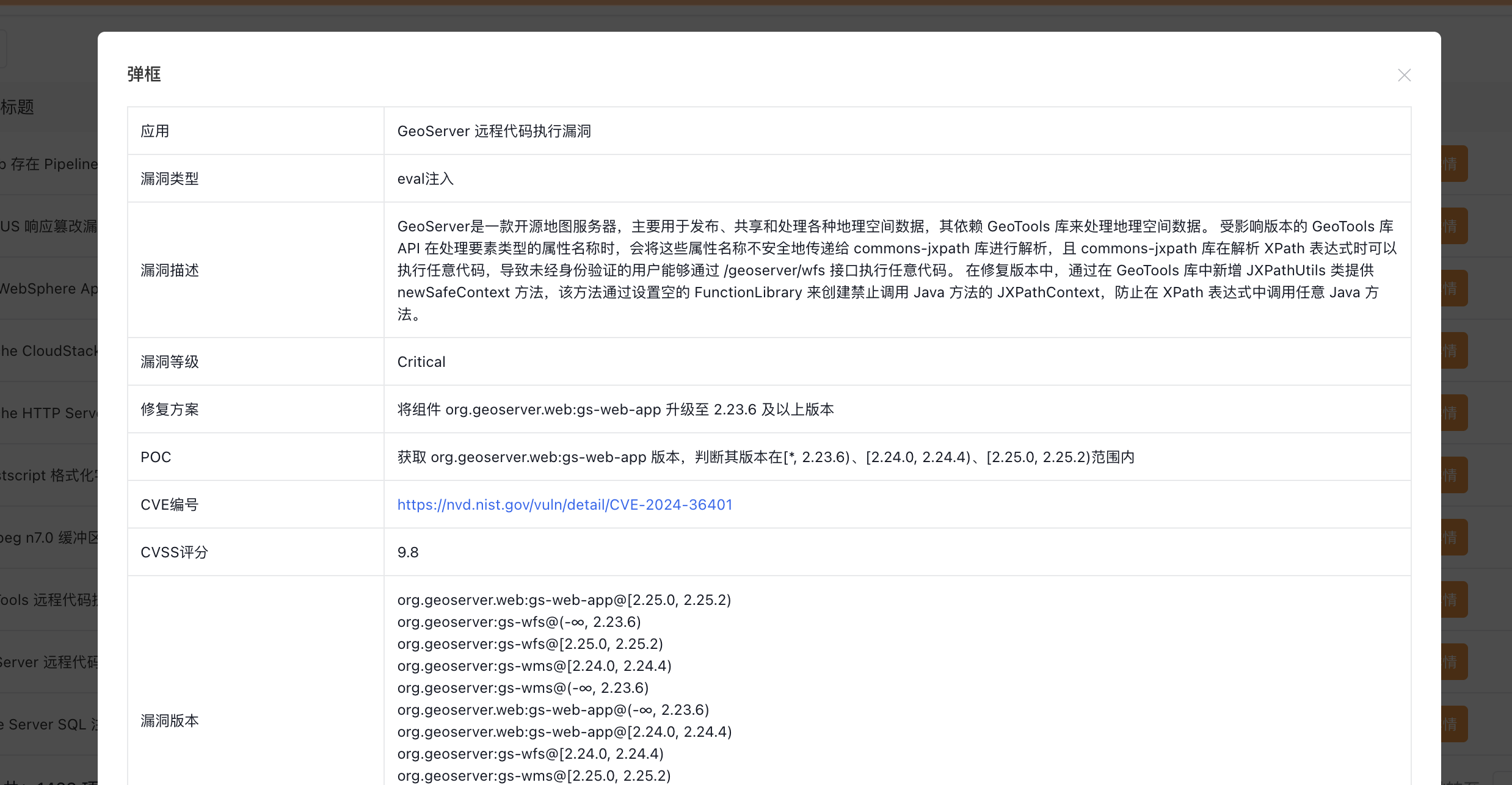Click the orange detail button in the WebSphere row
The height and width of the screenshot is (785, 1512).
[x=1455, y=288]
